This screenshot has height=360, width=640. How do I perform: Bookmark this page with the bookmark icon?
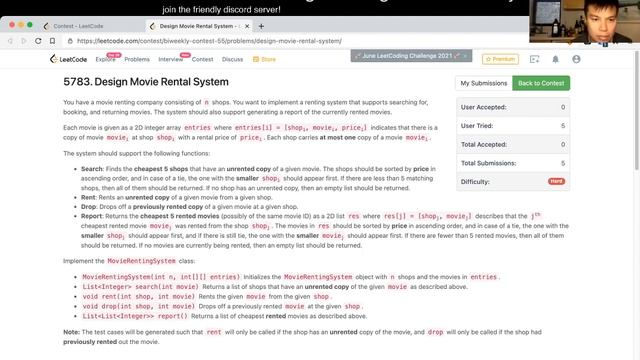pos(52,41)
